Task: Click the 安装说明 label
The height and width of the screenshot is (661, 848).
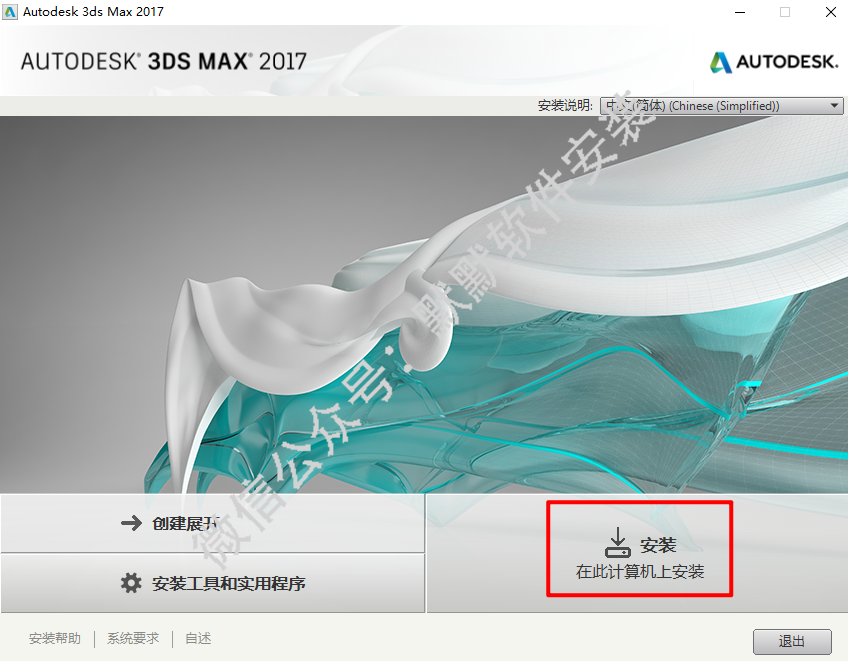Action: point(565,105)
